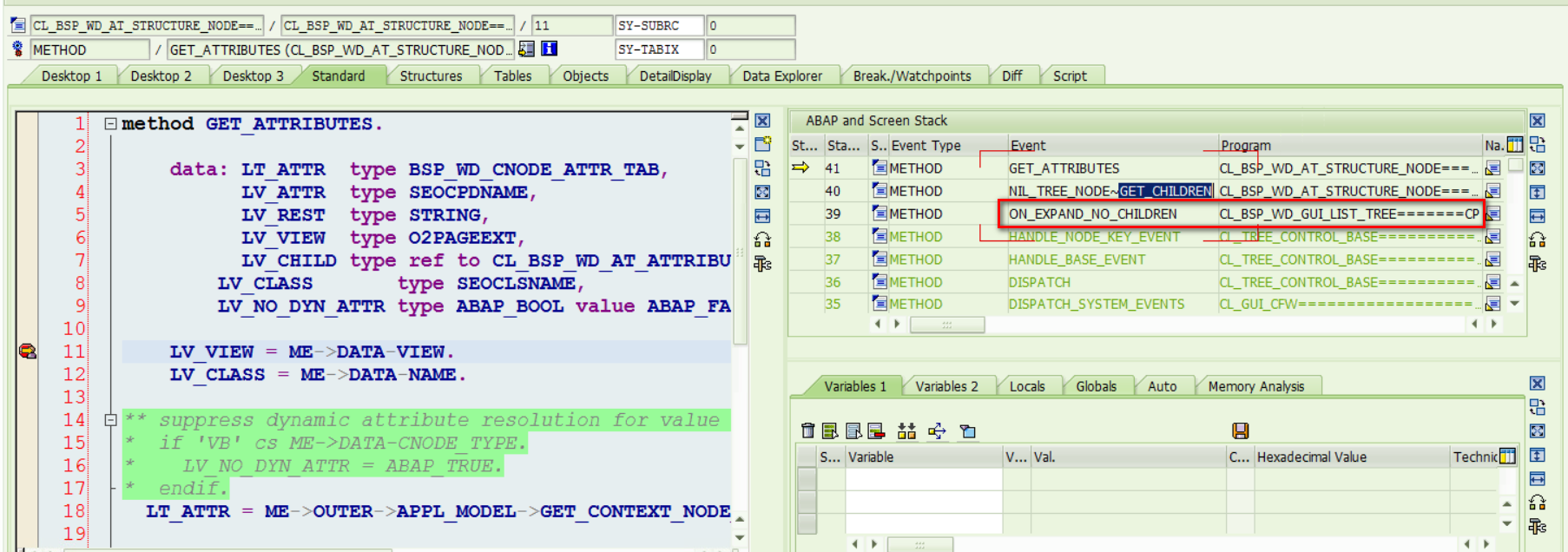Screen dimensions: 1568x552
Task: Click the variables table scroll-down arrow
Action: 1507,523
